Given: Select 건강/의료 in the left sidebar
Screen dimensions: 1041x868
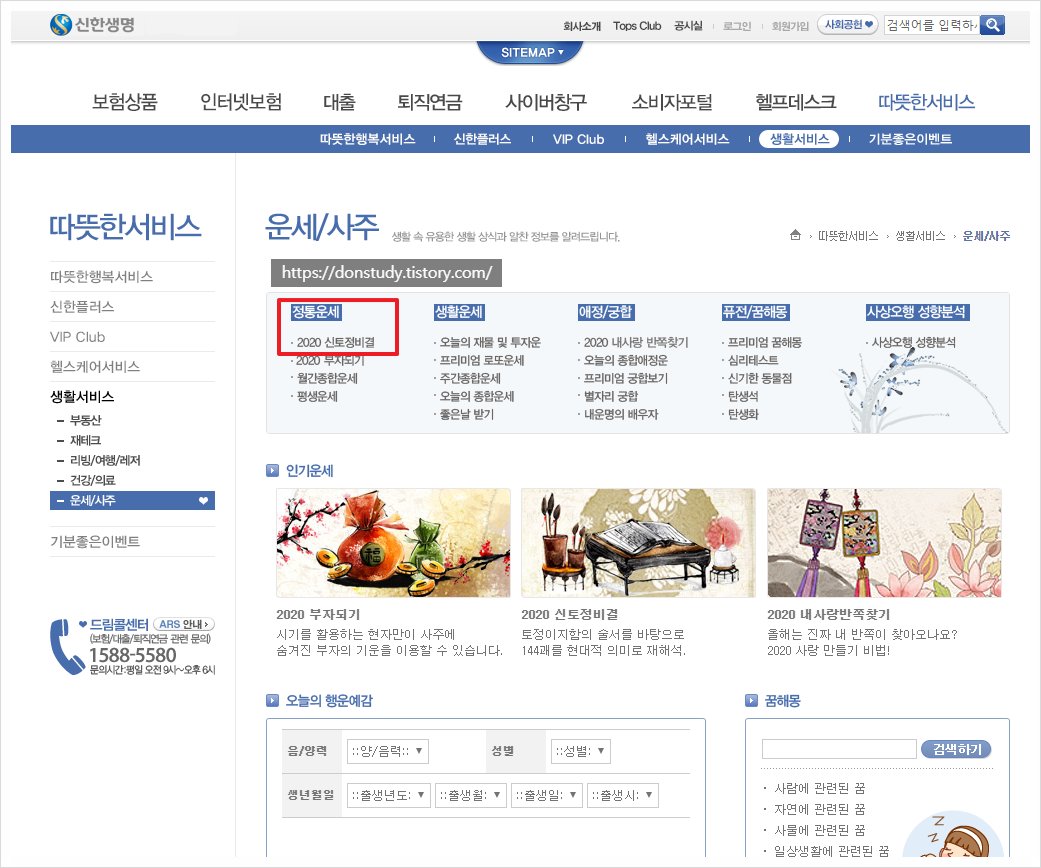Looking at the screenshot, I should (x=92, y=480).
